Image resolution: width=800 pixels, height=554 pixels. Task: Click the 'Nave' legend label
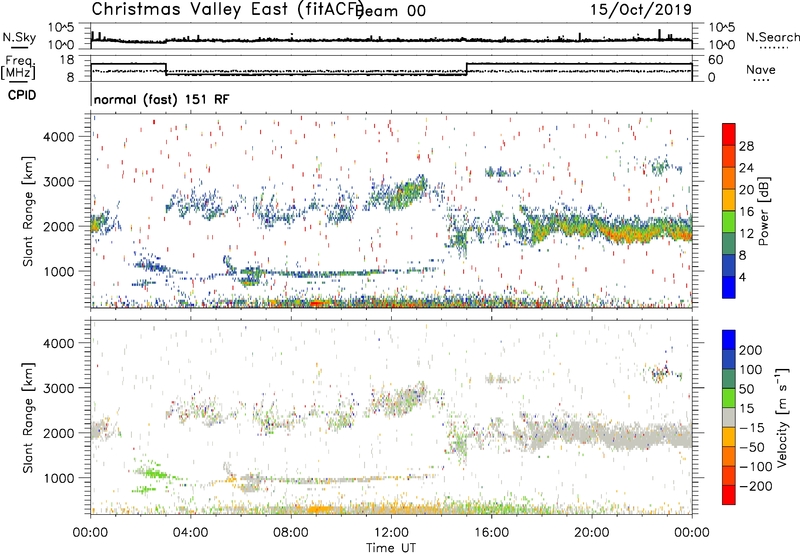pyautogui.click(x=761, y=70)
